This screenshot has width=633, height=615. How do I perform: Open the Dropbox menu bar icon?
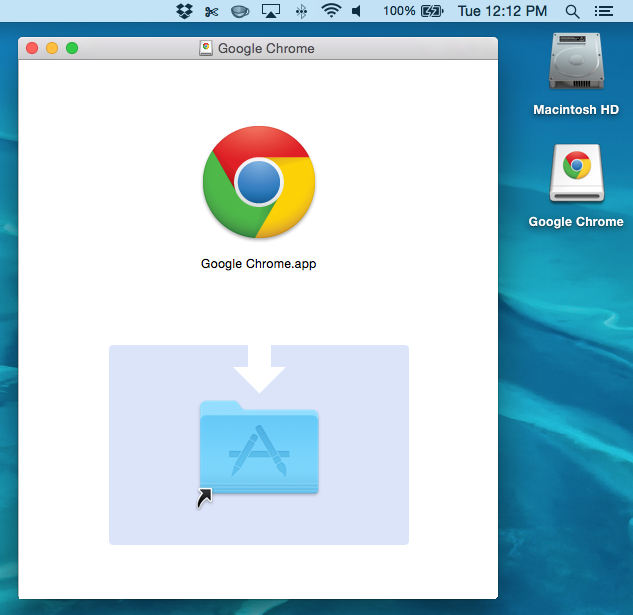click(x=184, y=11)
